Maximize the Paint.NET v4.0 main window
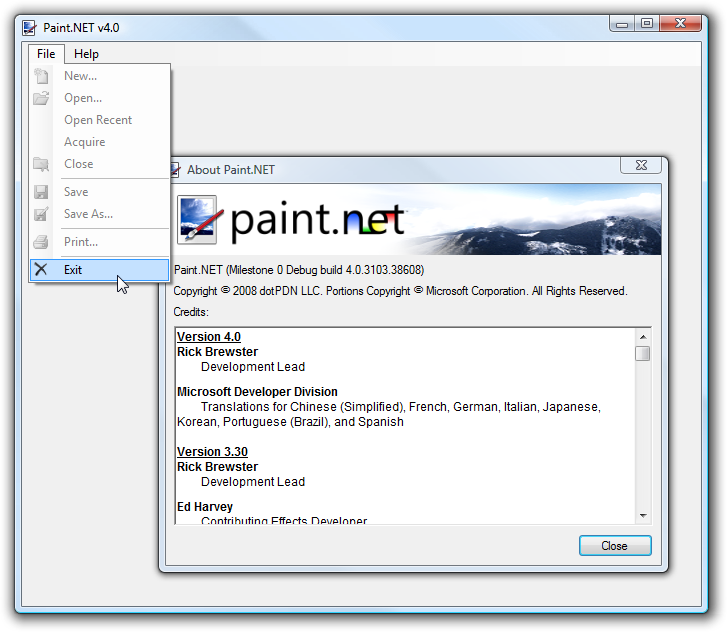727x632 pixels. pyautogui.click(x=647, y=23)
